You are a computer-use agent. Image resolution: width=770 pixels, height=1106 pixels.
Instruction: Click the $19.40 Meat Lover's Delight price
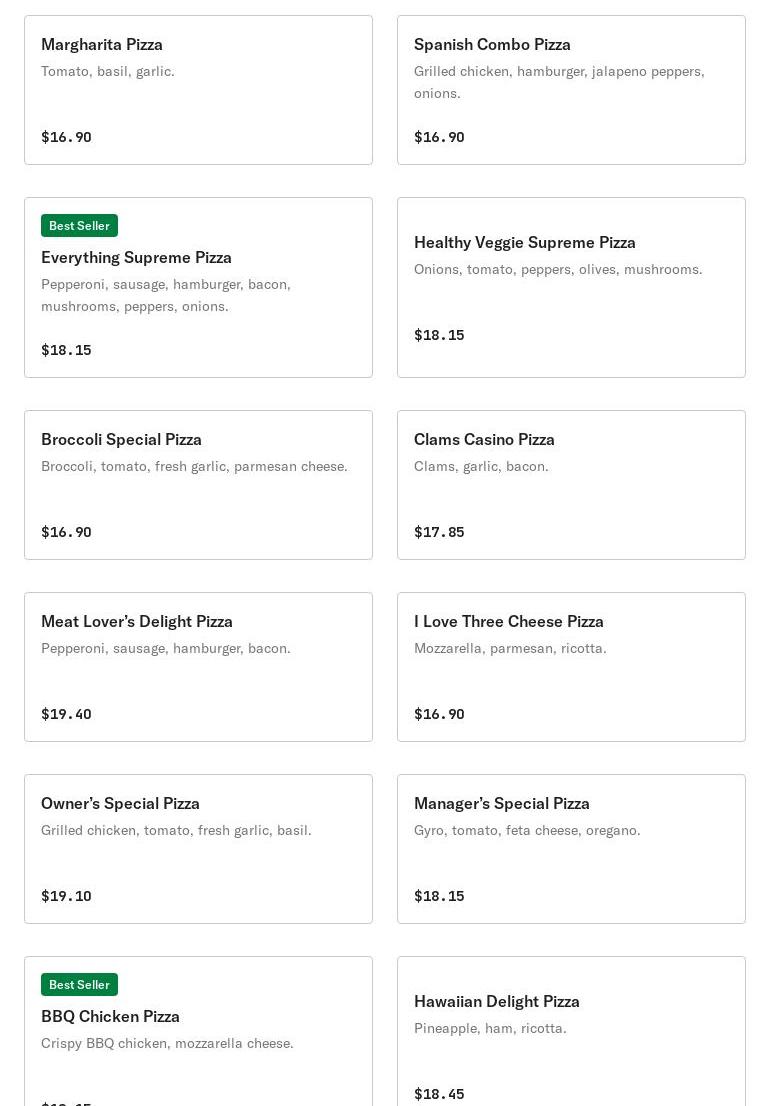66,714
